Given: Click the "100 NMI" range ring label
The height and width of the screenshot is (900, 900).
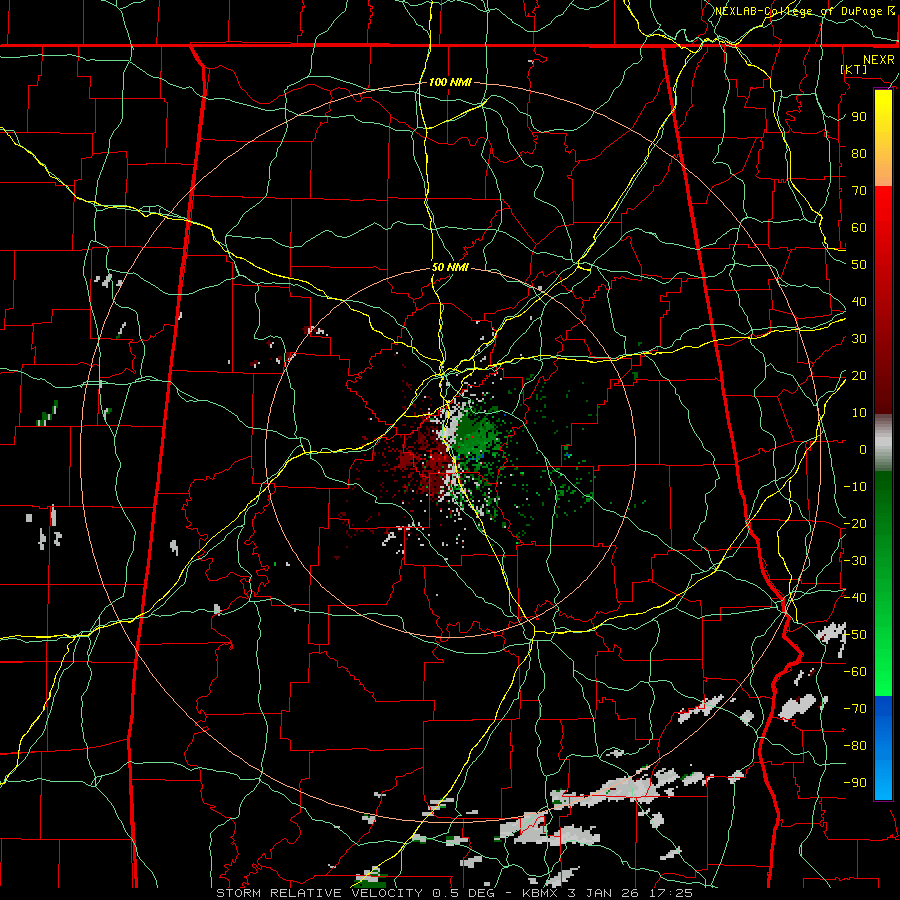Looking at the screenshot, I should (x=450, y=82).
